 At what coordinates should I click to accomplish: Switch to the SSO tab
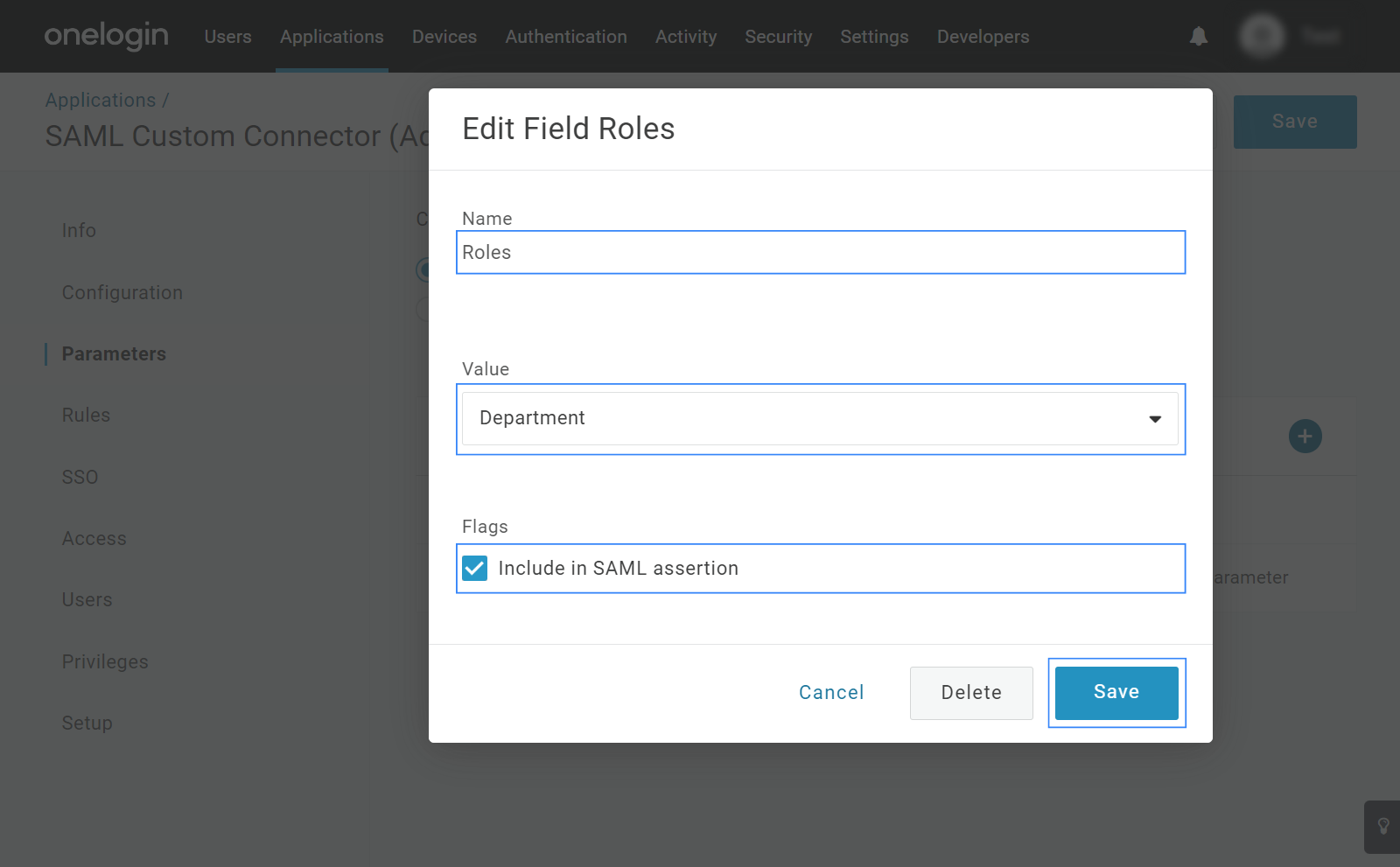80,478
